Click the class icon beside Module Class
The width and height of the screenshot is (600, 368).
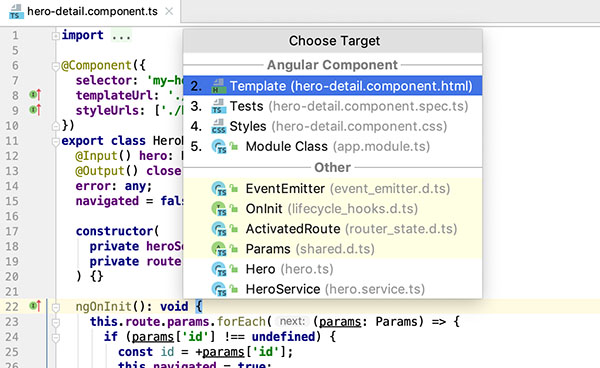[219, 147]
